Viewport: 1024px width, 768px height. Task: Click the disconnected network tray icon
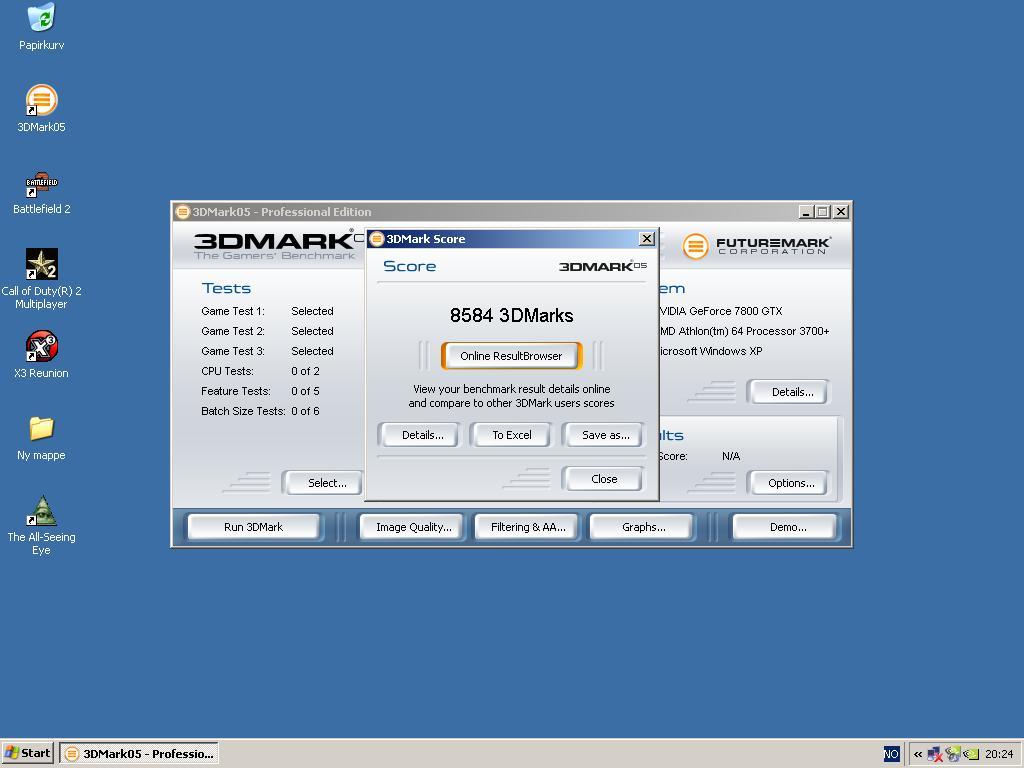[935, 754]
